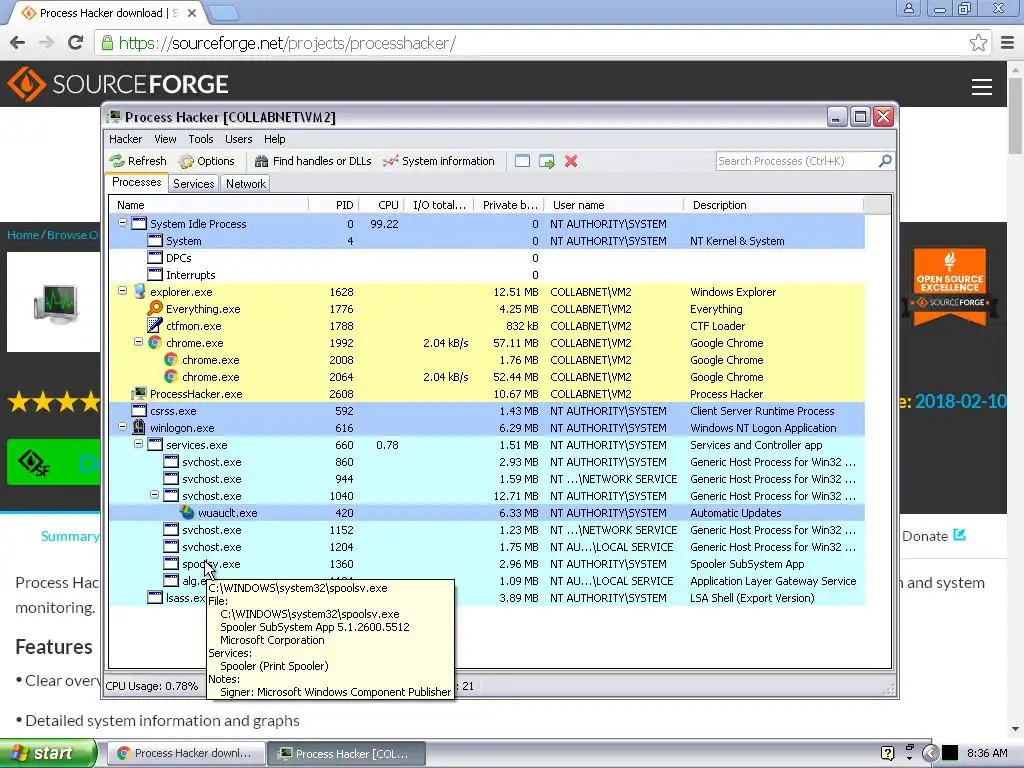Click the Refresh toolbar icon

[117, 161]
